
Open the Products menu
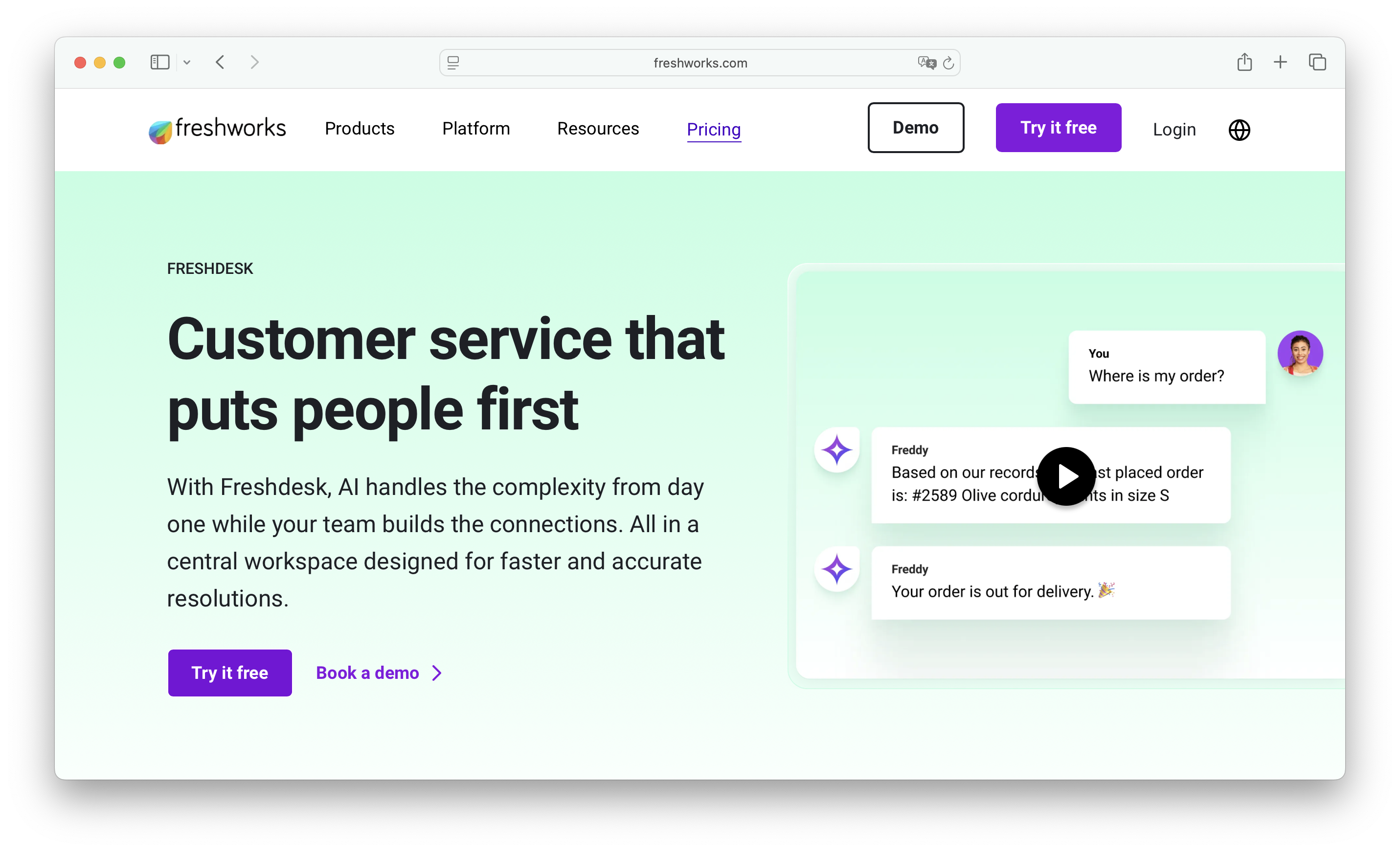[360, 129]
